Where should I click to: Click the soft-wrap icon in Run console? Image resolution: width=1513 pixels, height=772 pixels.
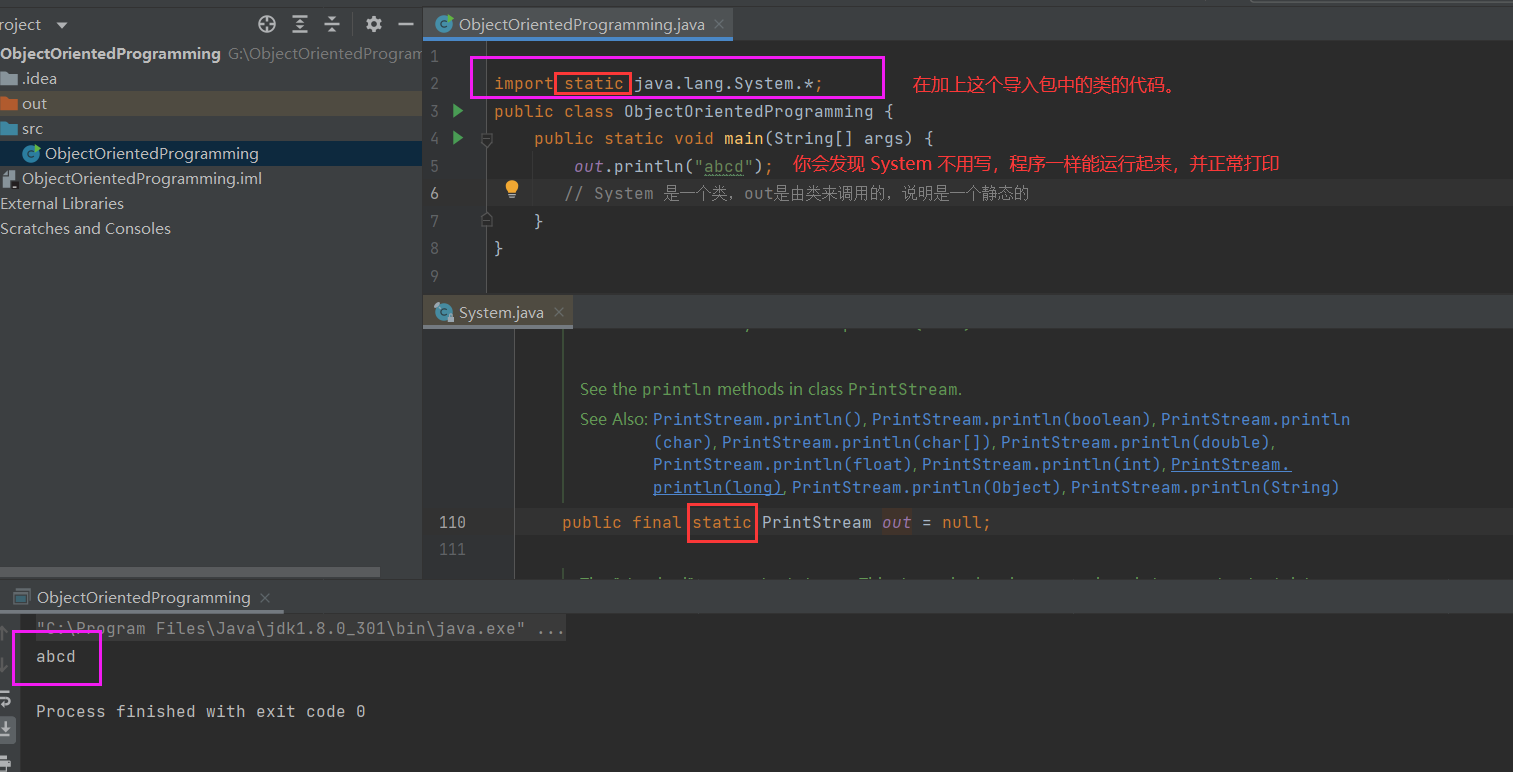(5, 701)
